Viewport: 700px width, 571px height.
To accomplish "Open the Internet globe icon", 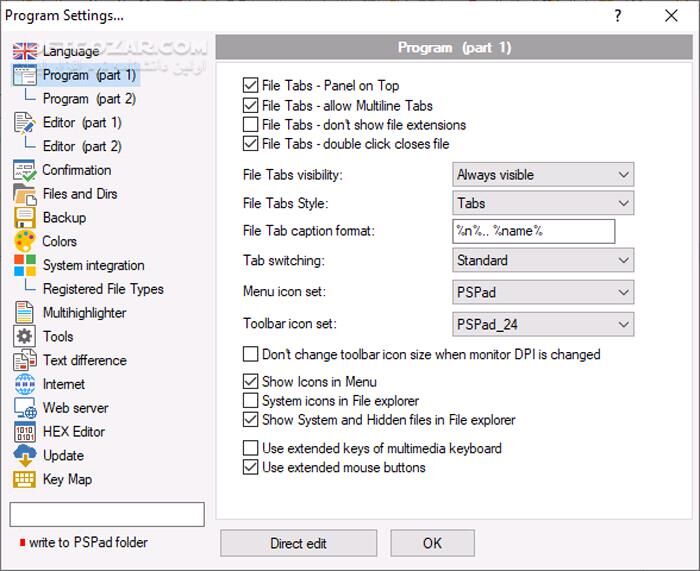I will [x=25, y=384].
